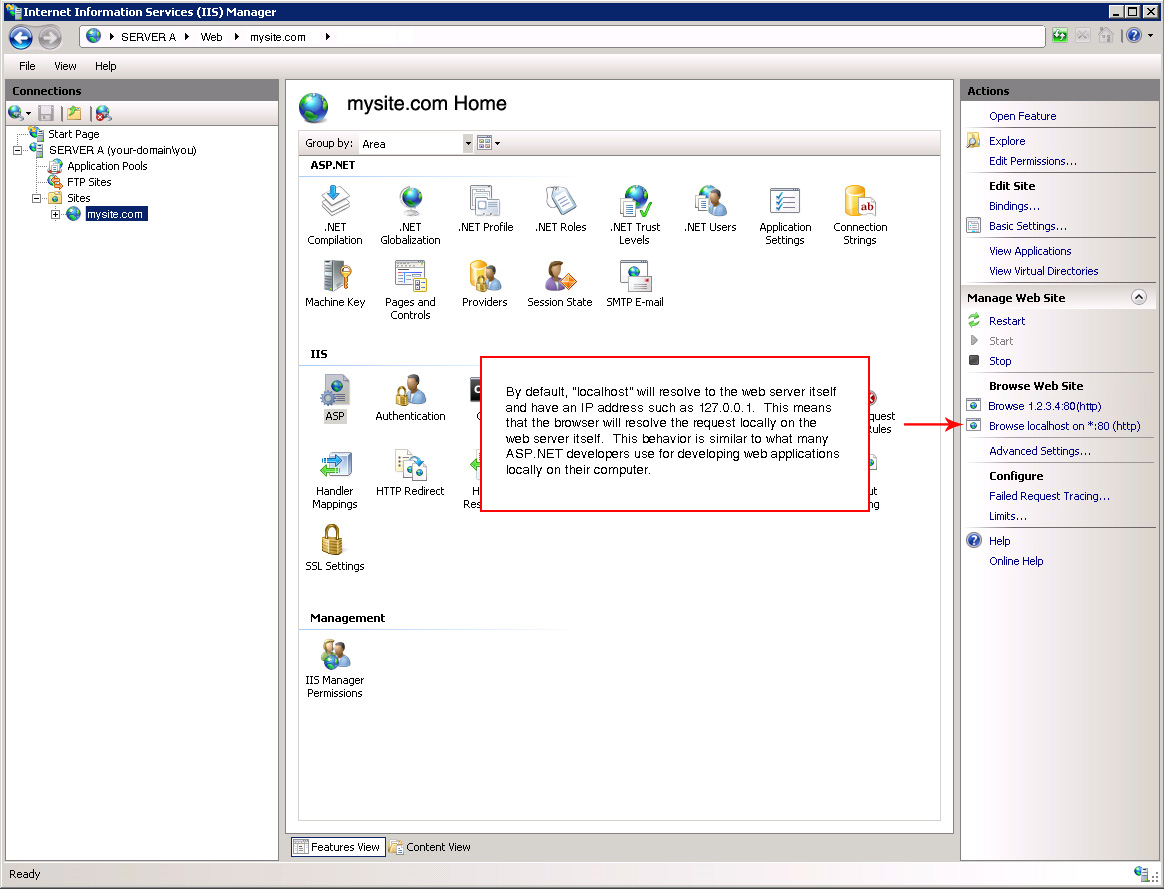This screenshot has width=1164, height=889.
Task: Click Edit Permissions link
Action: (1033, 161)
